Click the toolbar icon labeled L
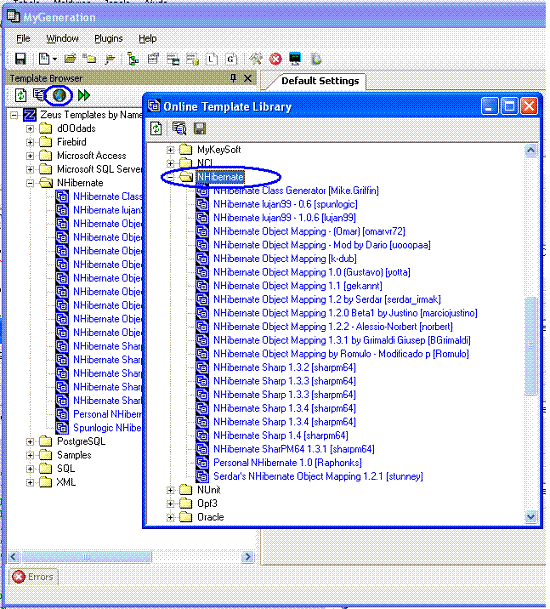 [x=211, y=59]
